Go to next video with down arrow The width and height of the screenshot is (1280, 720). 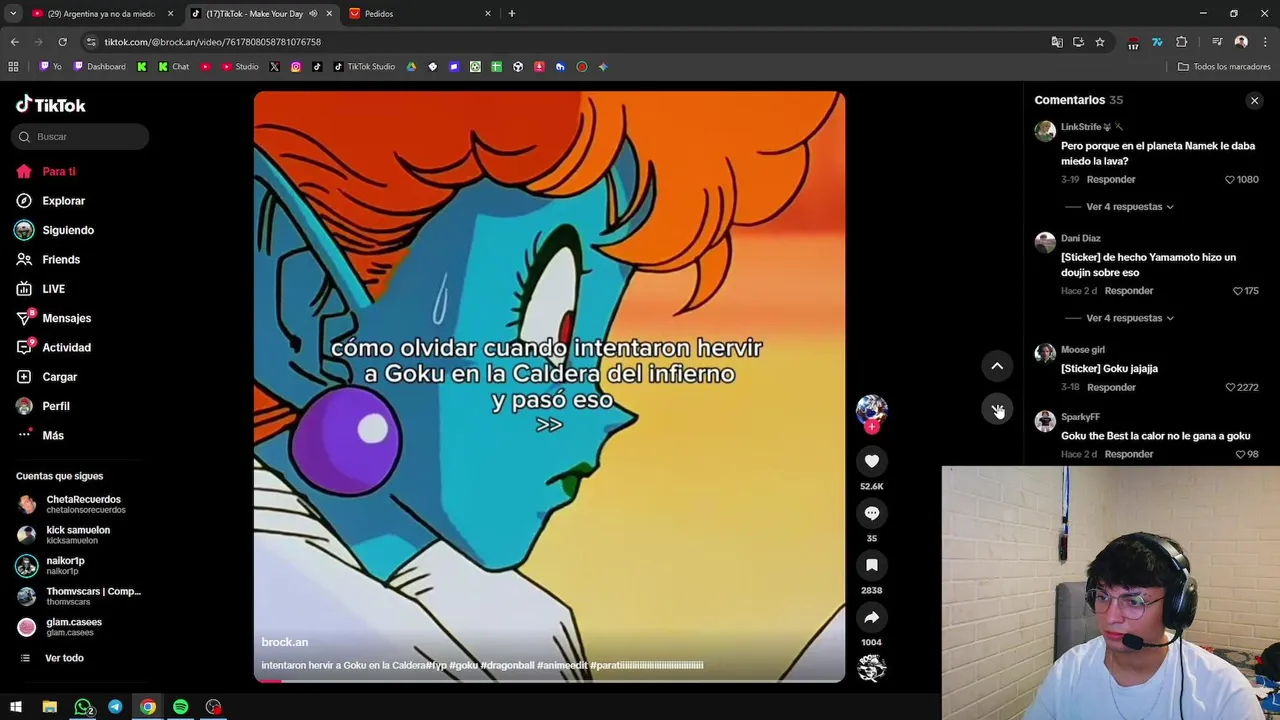(x=997, y=409)
